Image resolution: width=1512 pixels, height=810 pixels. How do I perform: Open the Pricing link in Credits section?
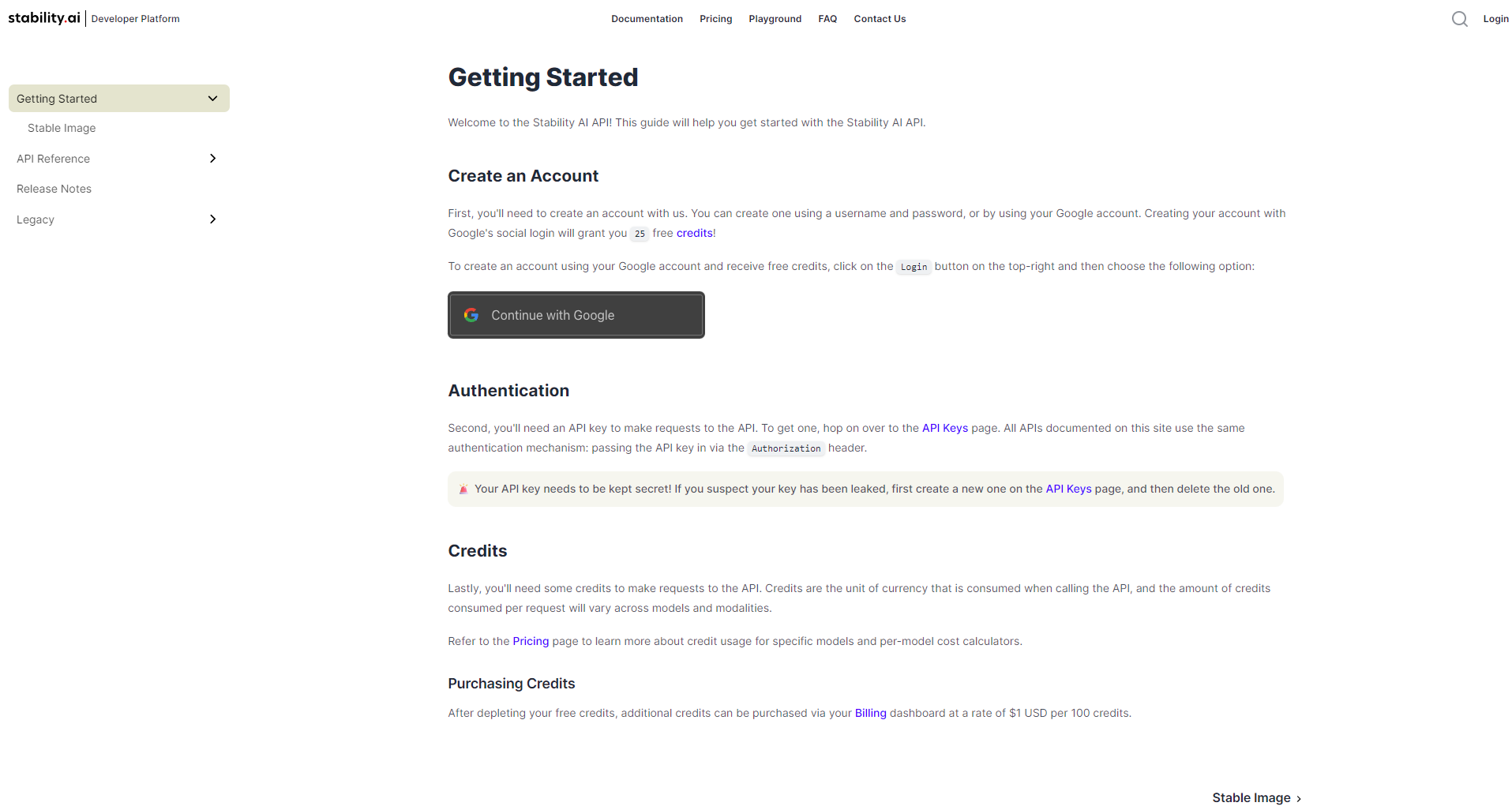[x=531, y=641]
